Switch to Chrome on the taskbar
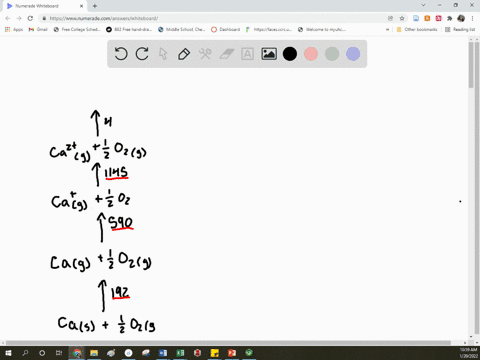480x360 pixels. (77, 353)
